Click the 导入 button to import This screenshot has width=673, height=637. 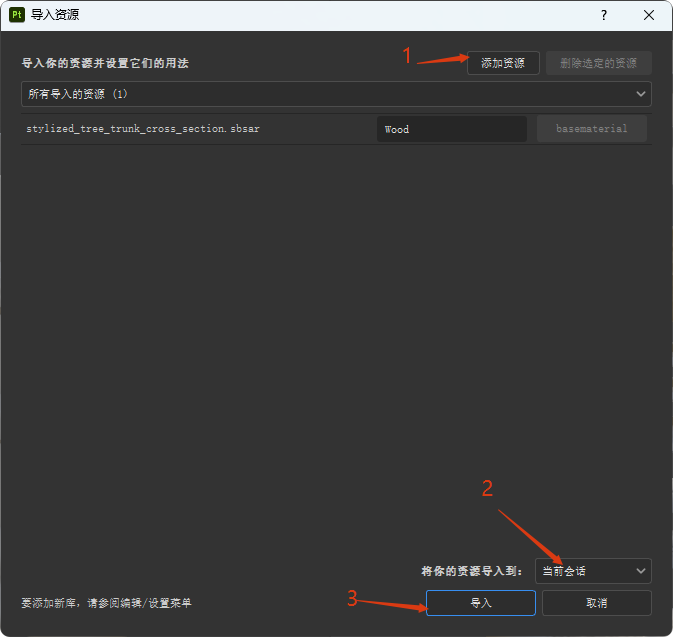(x=481, y=603)
